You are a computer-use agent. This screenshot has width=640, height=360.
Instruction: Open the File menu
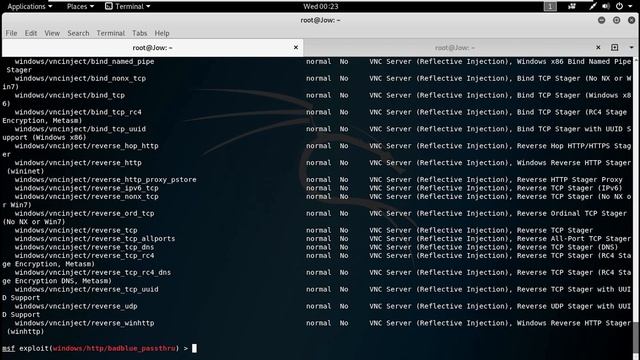[11, 33]
